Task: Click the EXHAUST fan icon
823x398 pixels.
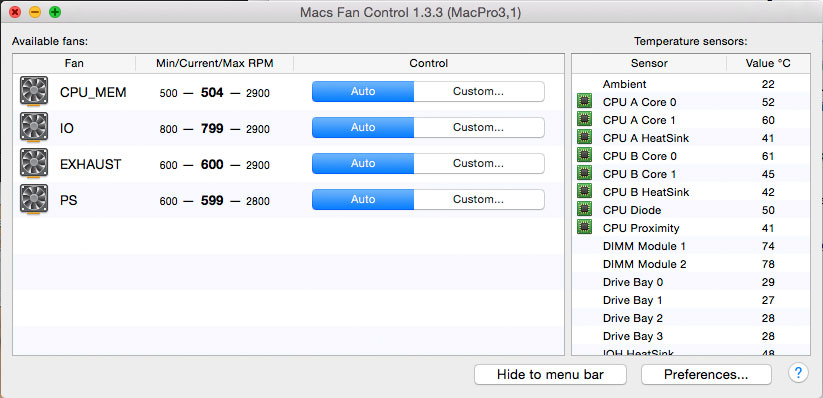Action: 34,163
